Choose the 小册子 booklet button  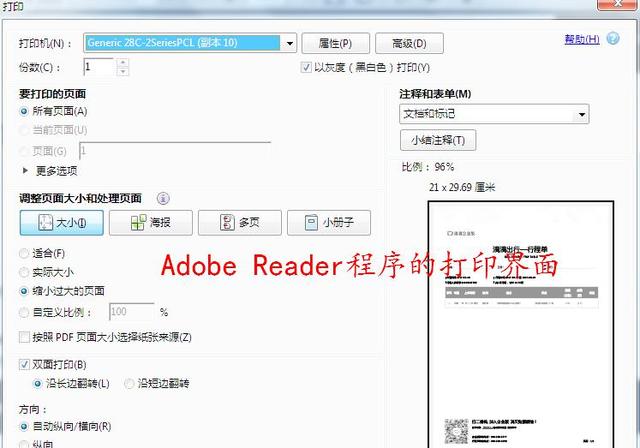pos(329,223)
